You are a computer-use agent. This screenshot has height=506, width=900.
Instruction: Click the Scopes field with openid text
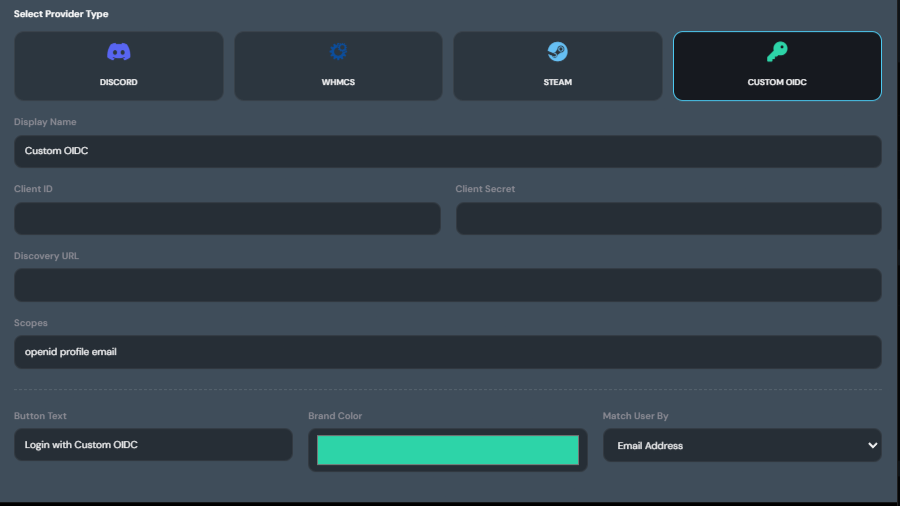coord(447,352)
